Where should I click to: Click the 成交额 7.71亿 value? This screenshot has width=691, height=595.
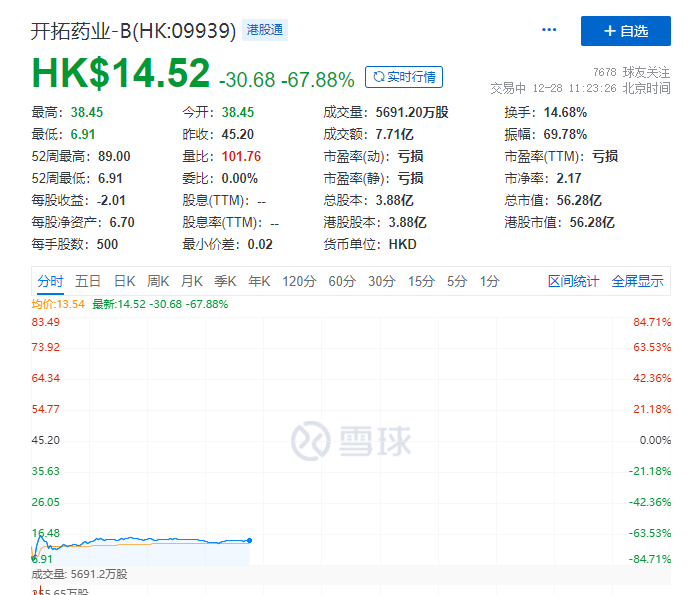[x=394, y=134]
